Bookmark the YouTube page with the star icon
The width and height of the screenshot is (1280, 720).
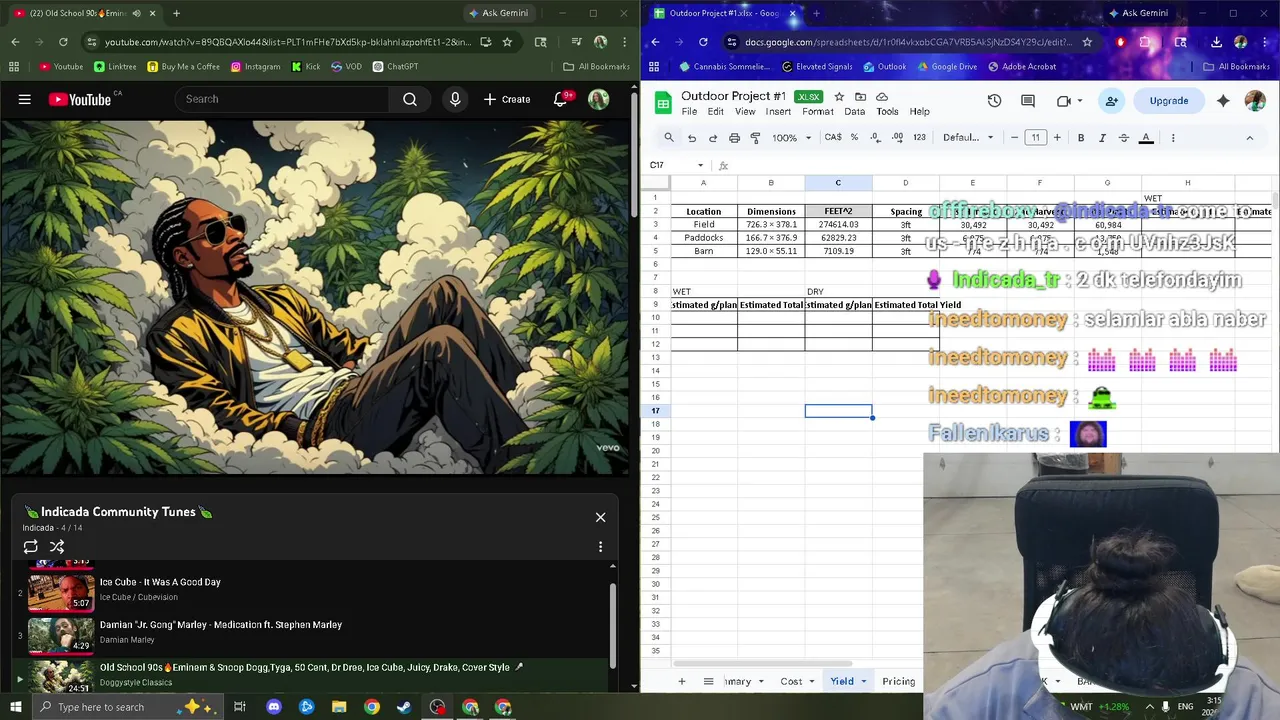tap(507, 42)
